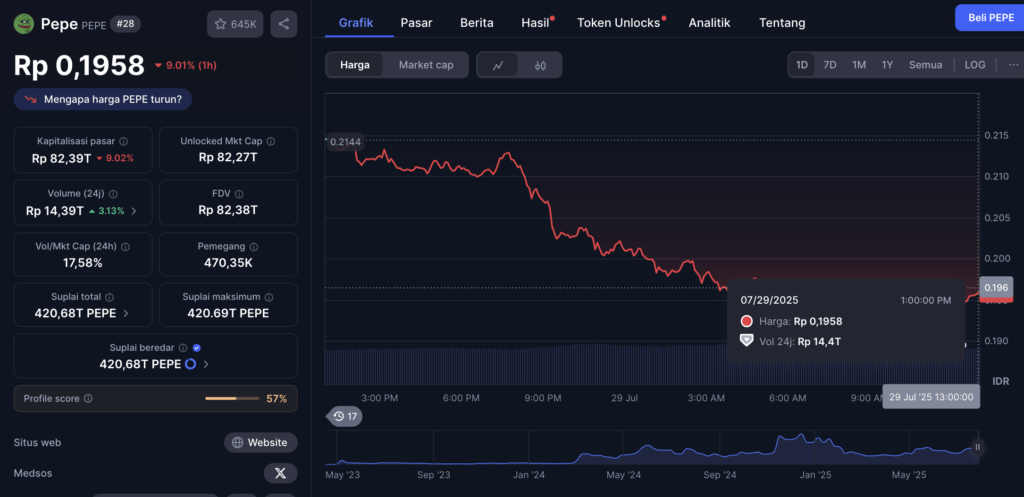Open the Tentang tab
The height and width of the screenshot is (497, 1024).
pyautogui.click(x=782, y=23)
